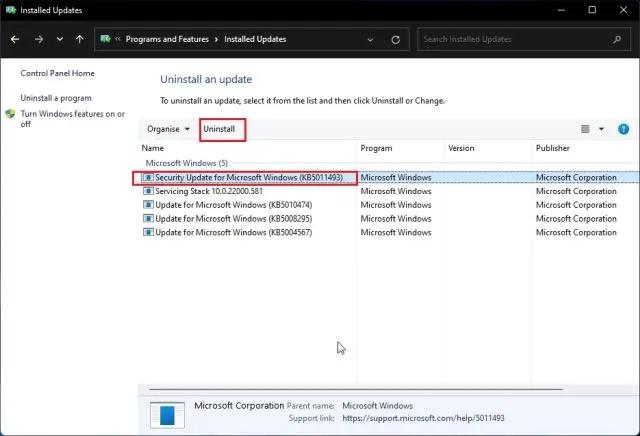
Task: Click the Search Installed Updates field
Action: 510,40
